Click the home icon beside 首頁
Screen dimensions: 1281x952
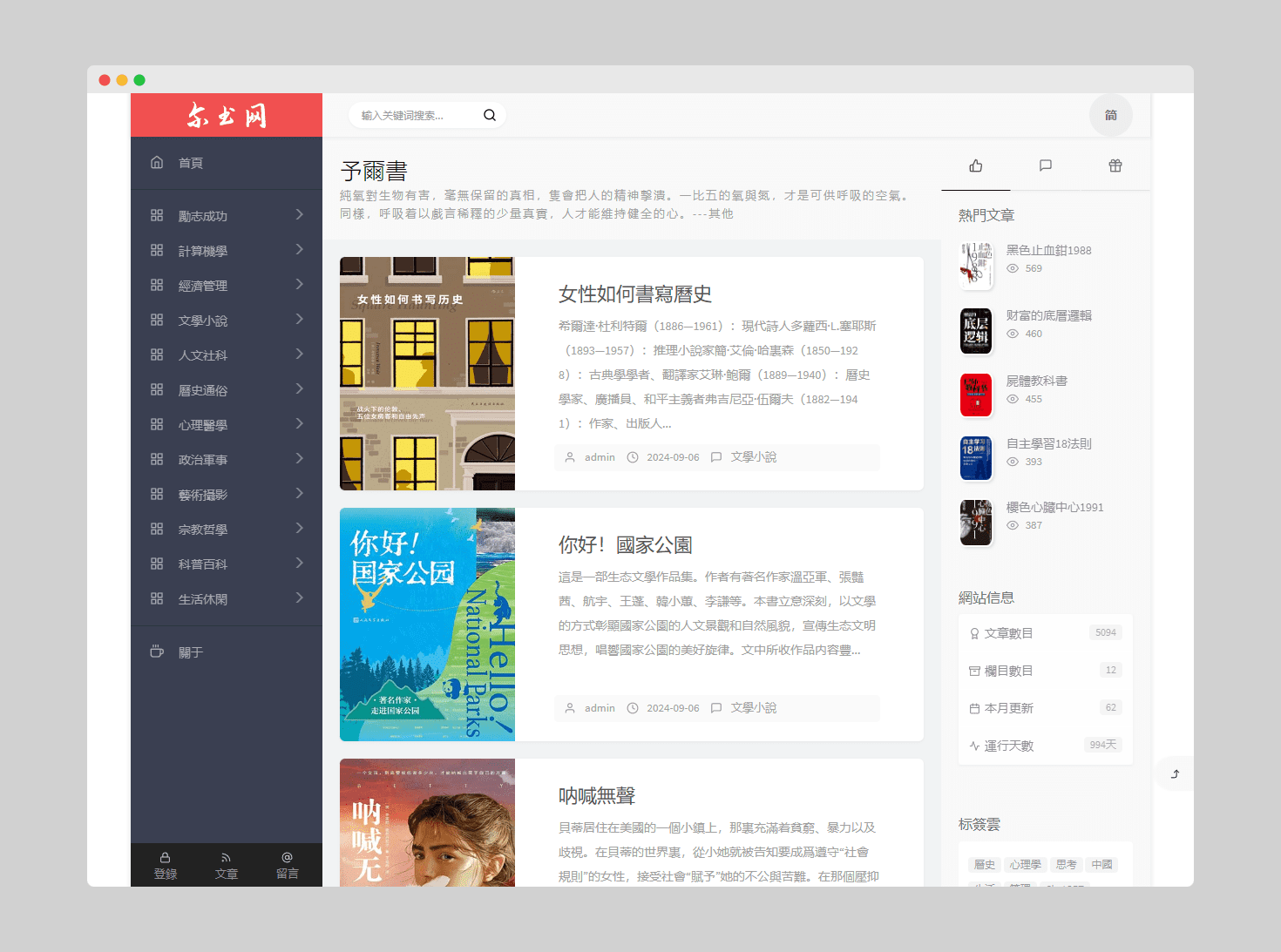[158, 162]
